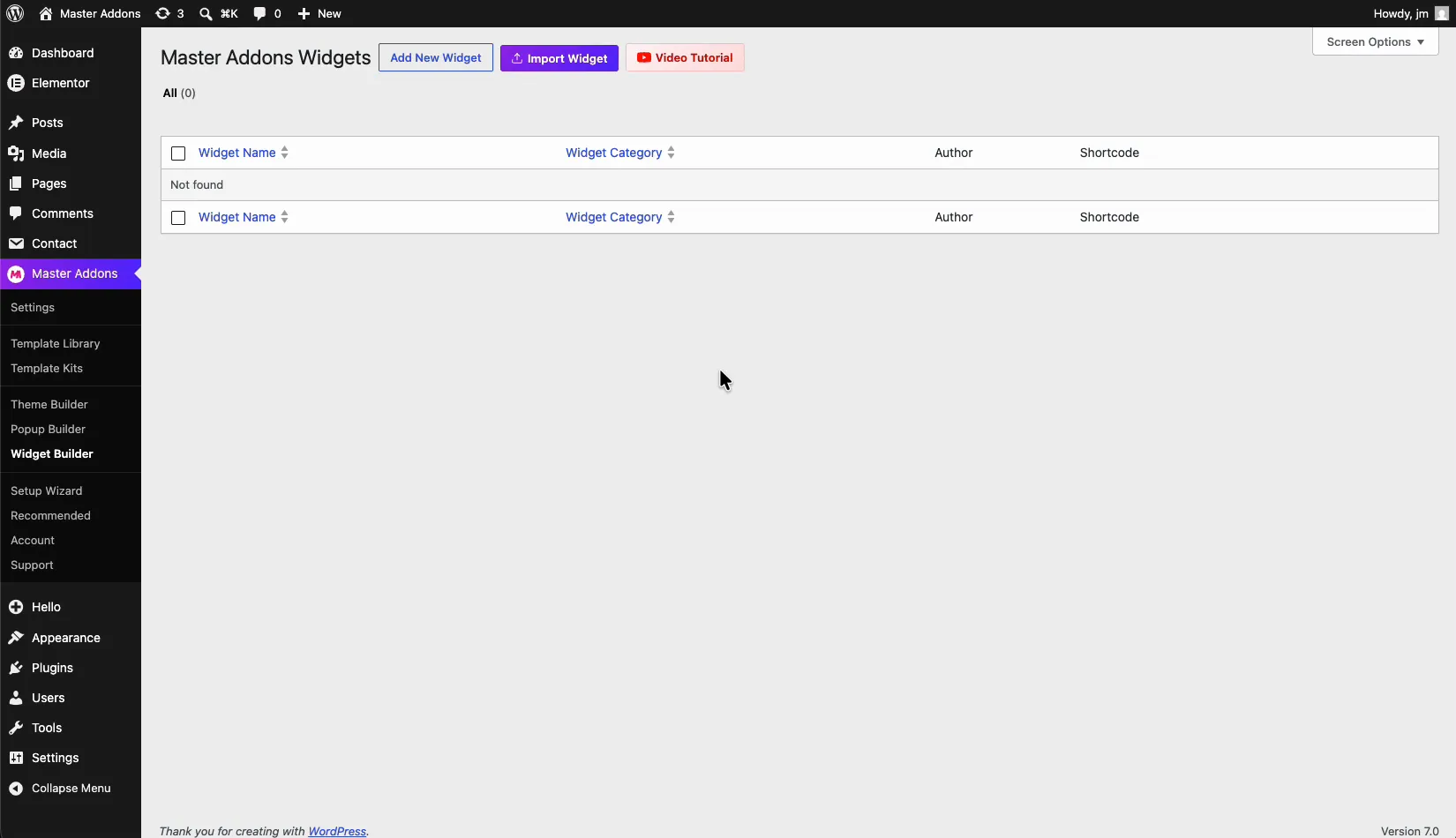Click the Media icon in sidebar
The image size is (1456, 838).
(x=16, y=153)
